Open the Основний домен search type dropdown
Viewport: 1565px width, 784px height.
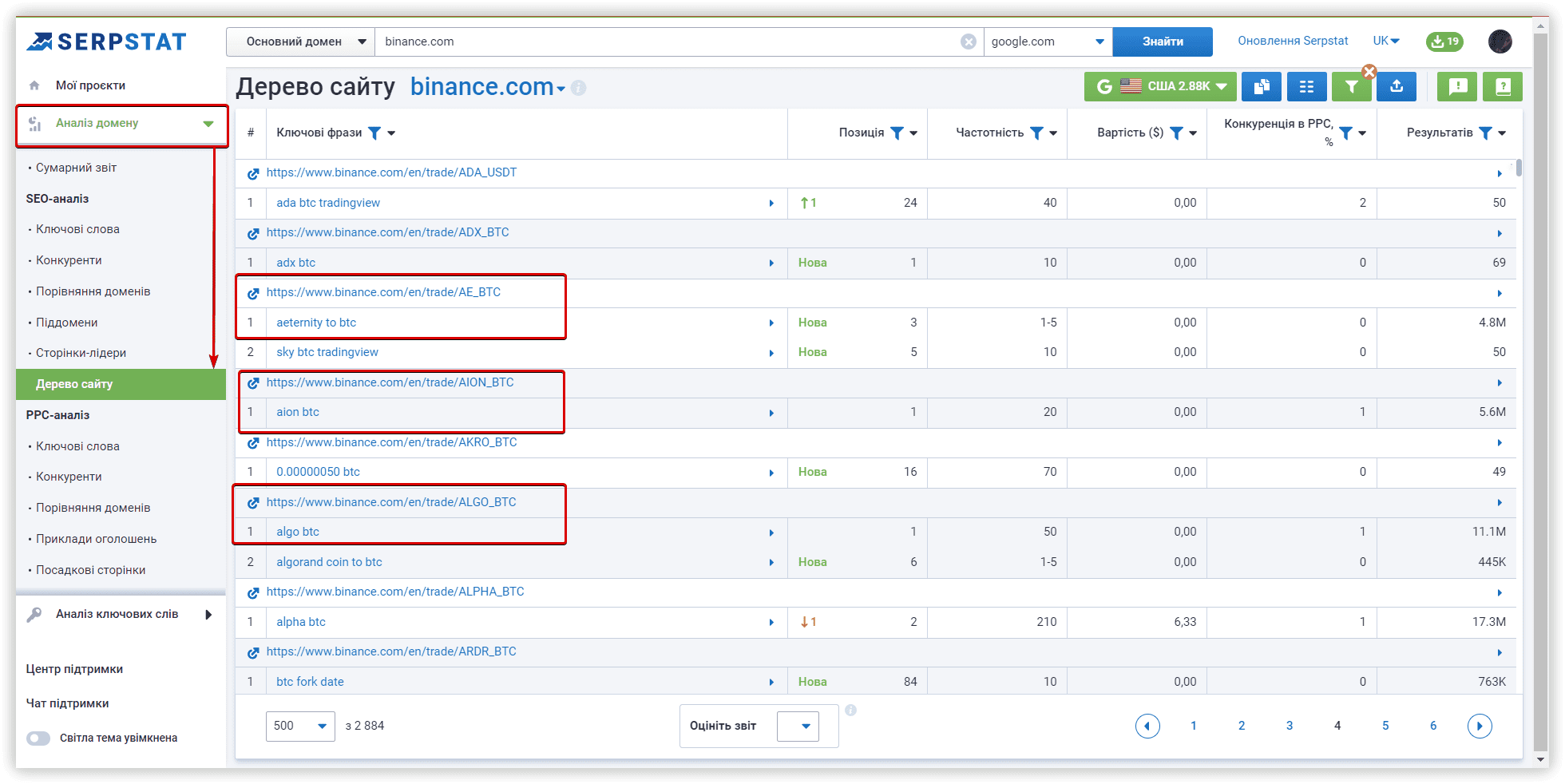(x=300, y=42)
